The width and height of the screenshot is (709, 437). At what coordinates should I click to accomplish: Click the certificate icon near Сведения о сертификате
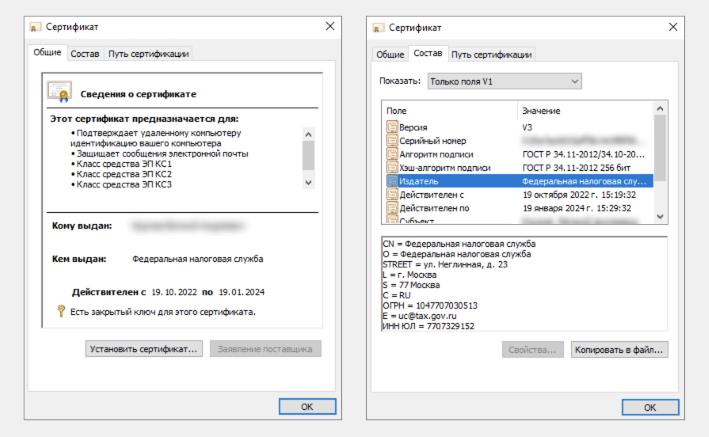[60, 92]
